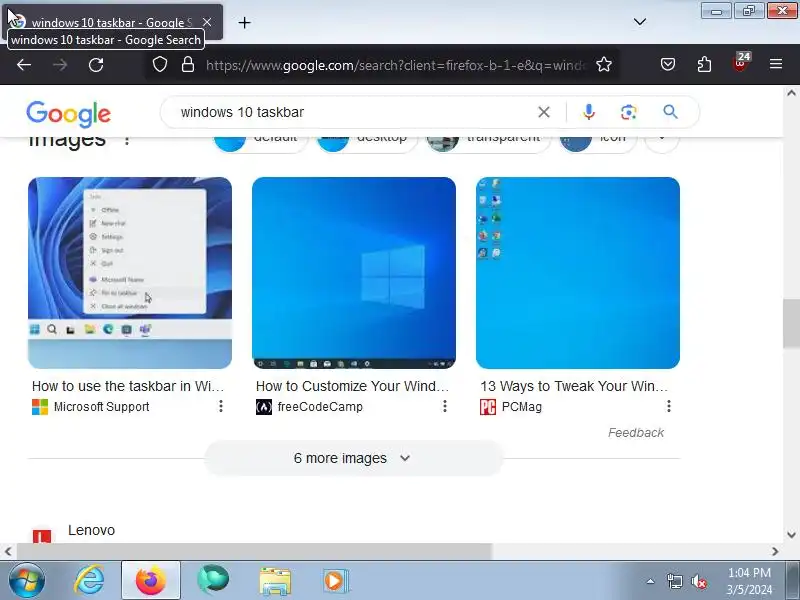Go back to previous page
This screenshot has width=800, height=600.
[24, 65]
